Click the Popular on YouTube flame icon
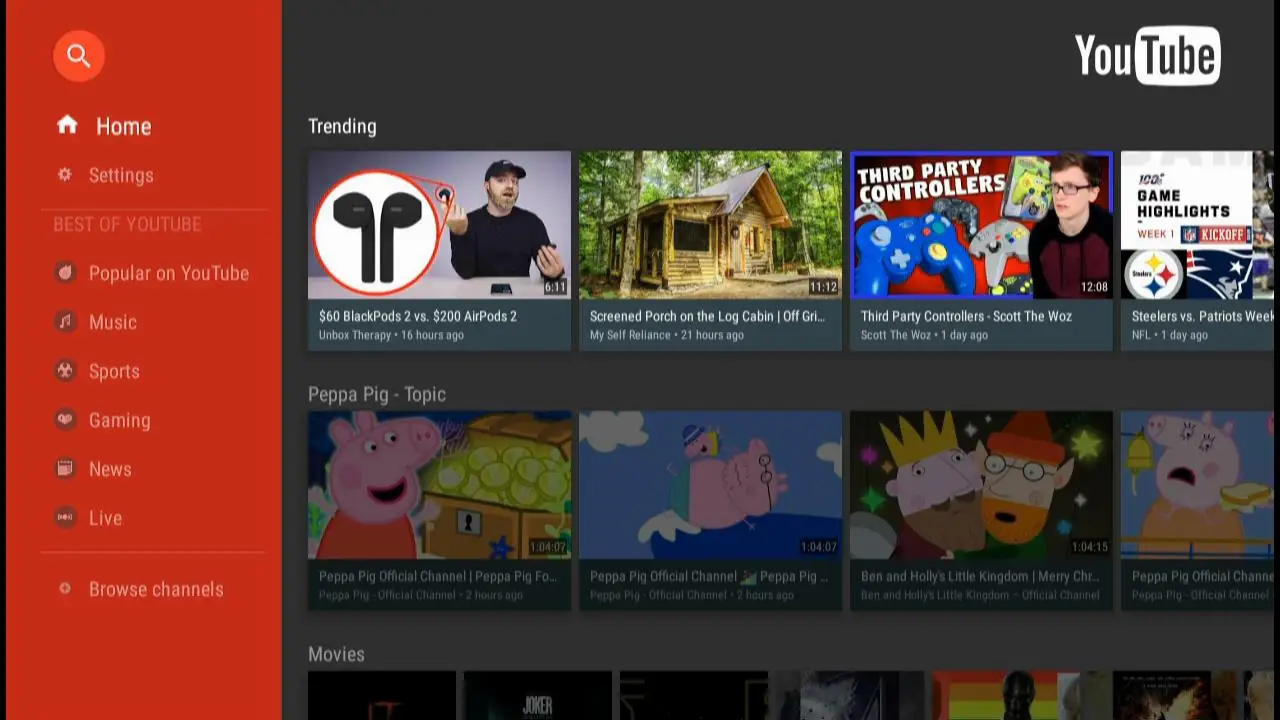 [x=65, y=273]
